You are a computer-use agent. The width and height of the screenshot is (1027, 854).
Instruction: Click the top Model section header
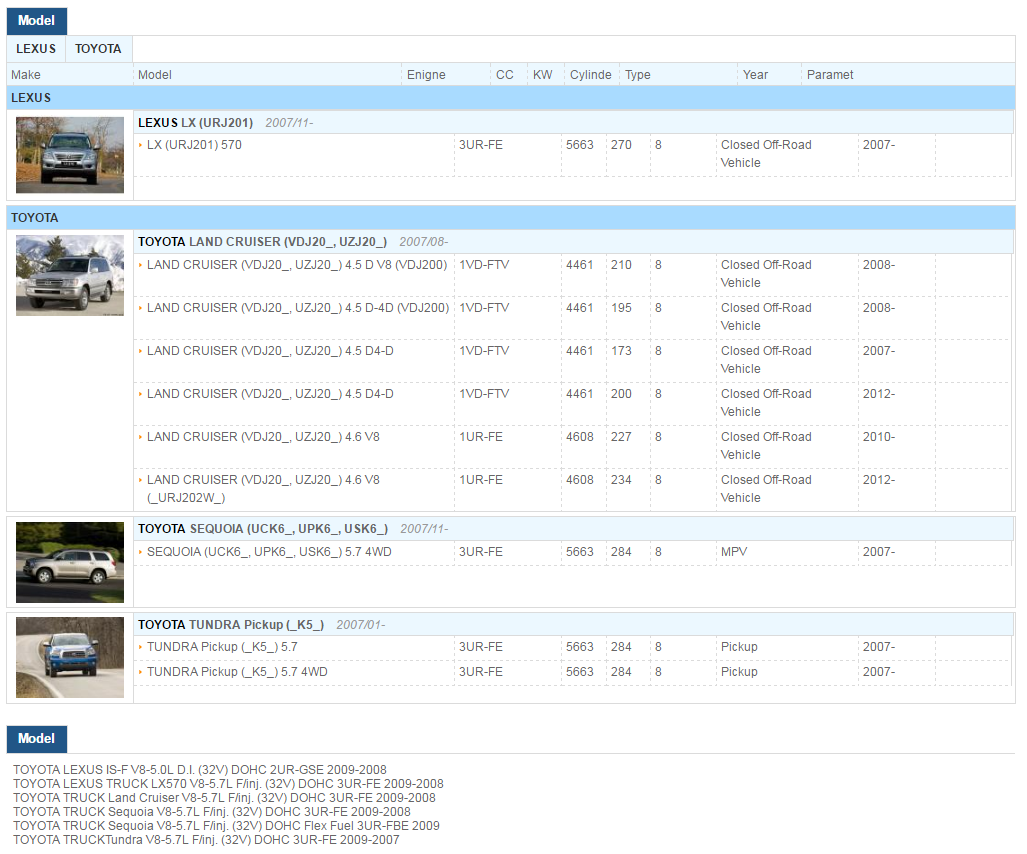[37, 21]
